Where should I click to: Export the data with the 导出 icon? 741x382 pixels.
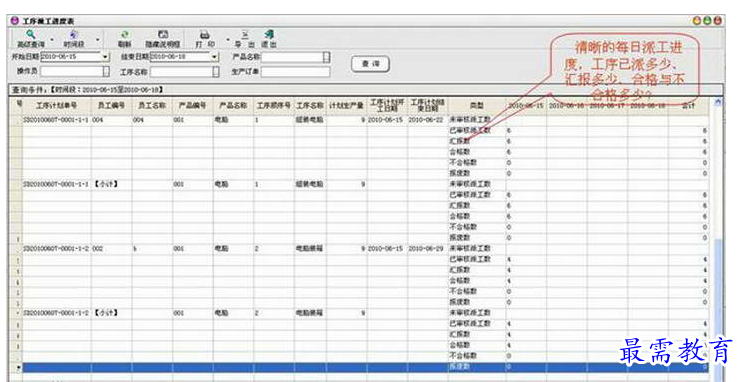pos(245,38)
